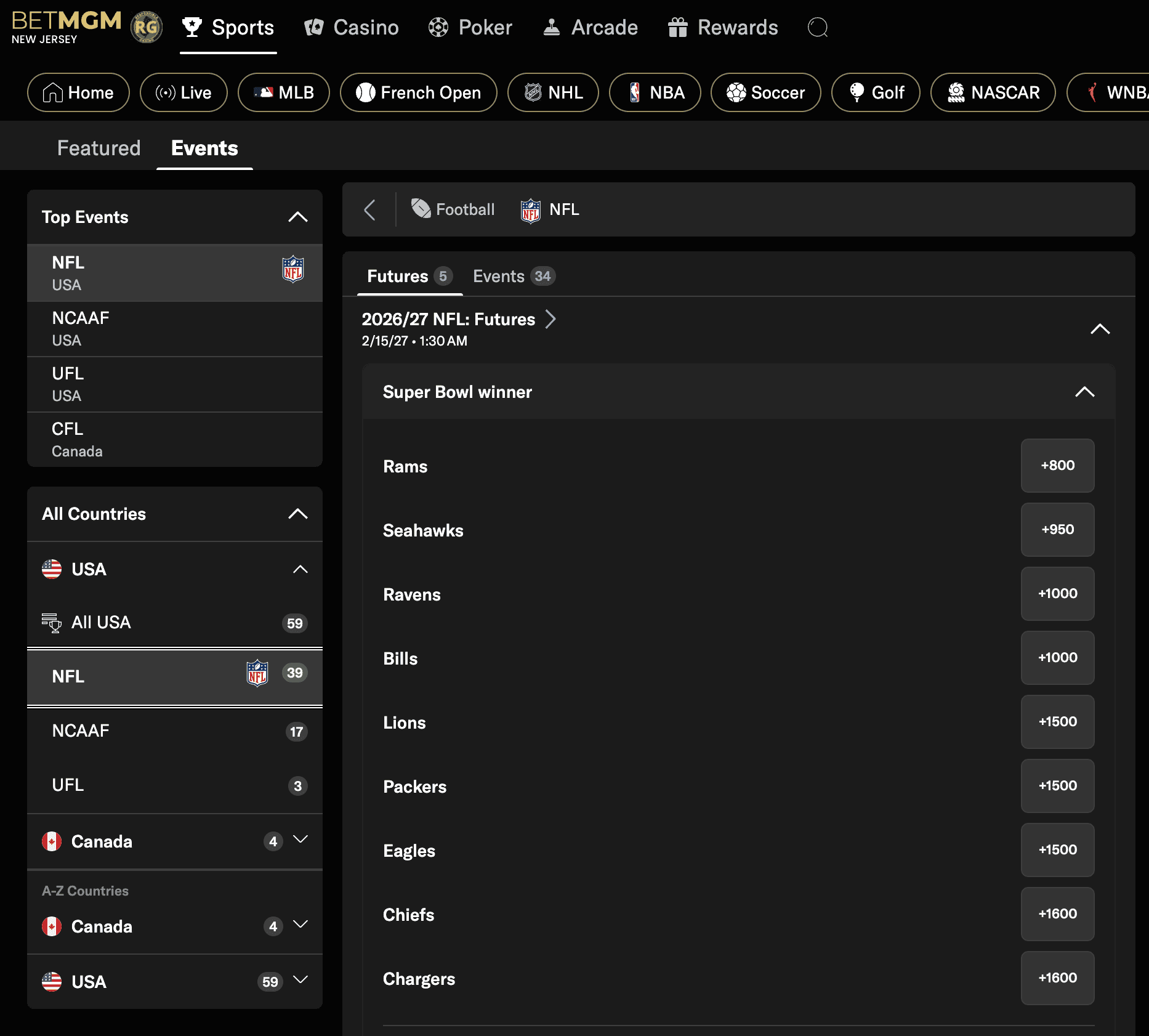Viewport: 1149px width, 1036px height.
Task: Bet on Seahawks at +950
Action: coord(1058,530)
